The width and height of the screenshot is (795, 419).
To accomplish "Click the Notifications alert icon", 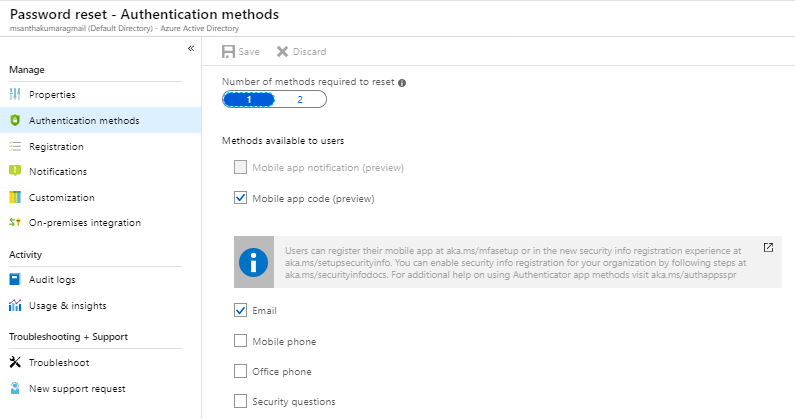I will 15,171.
